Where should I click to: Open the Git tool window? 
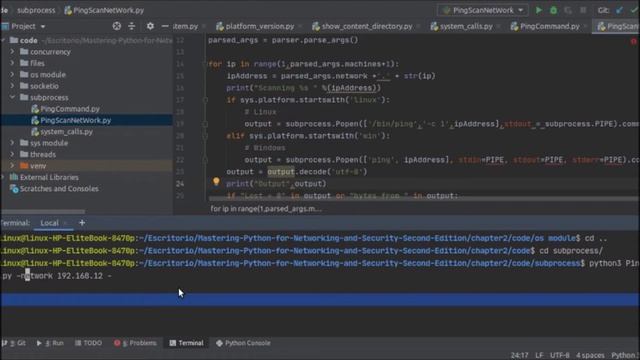[x=14, y=343]
